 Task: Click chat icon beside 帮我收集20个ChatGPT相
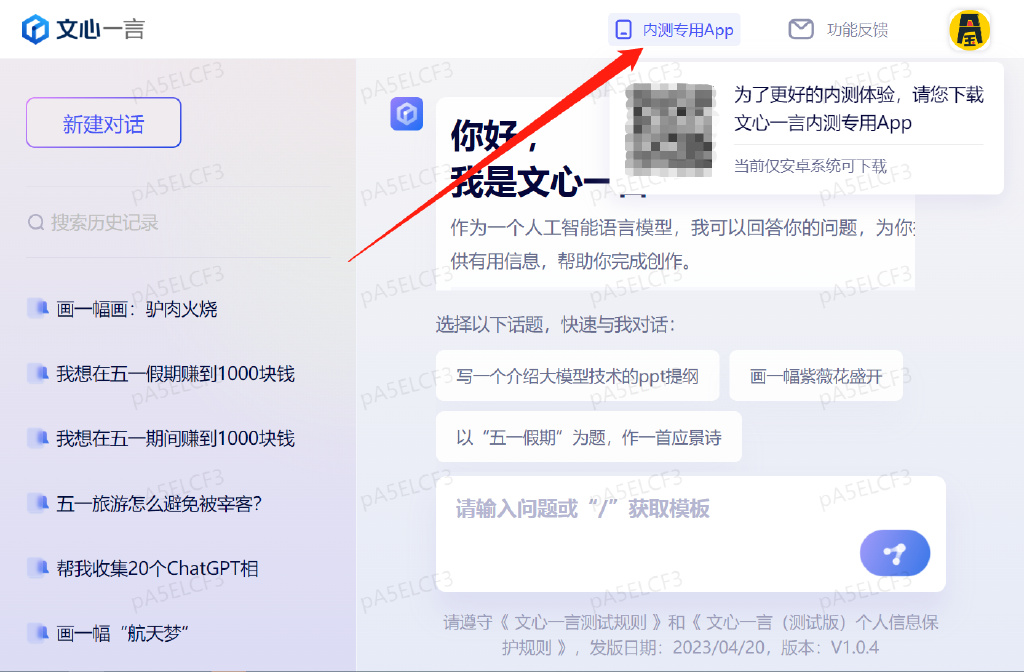[x=38, y=568]
